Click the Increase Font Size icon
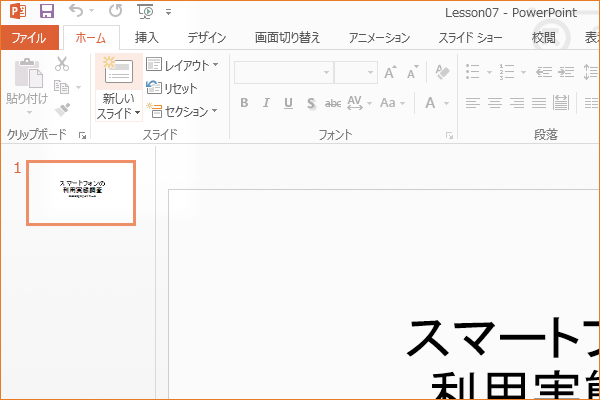Image resolution: width=600 pixels, height=400 pixels. coord(390,72)
